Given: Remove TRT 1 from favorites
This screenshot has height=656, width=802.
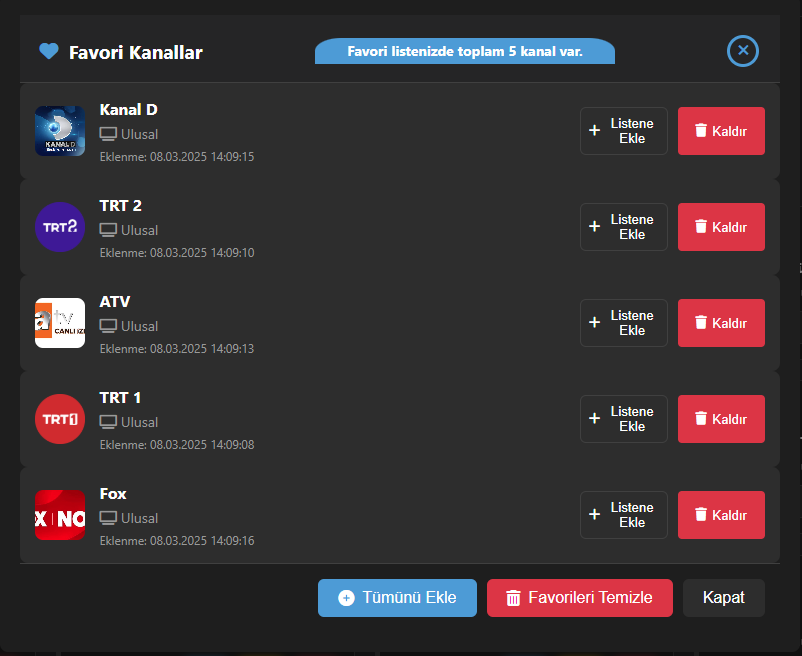Looking at the screenshot, I should point(721,419).
